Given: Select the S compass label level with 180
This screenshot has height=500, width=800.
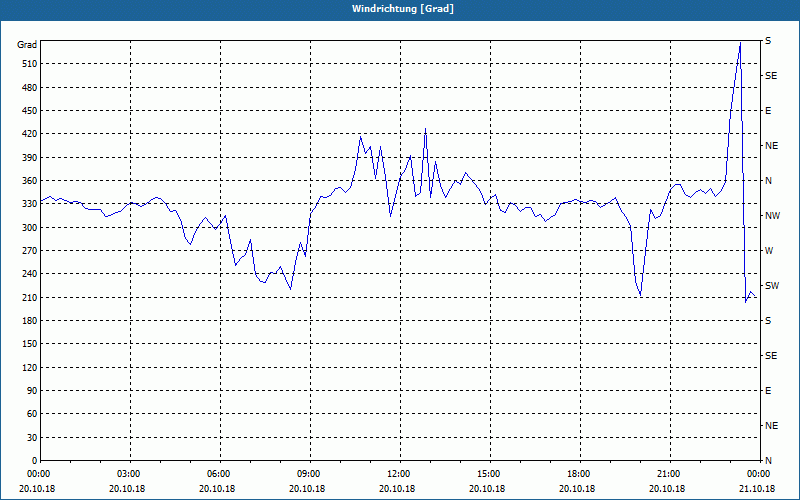Looking at the screenshot, I should click(x=768, y=321).
